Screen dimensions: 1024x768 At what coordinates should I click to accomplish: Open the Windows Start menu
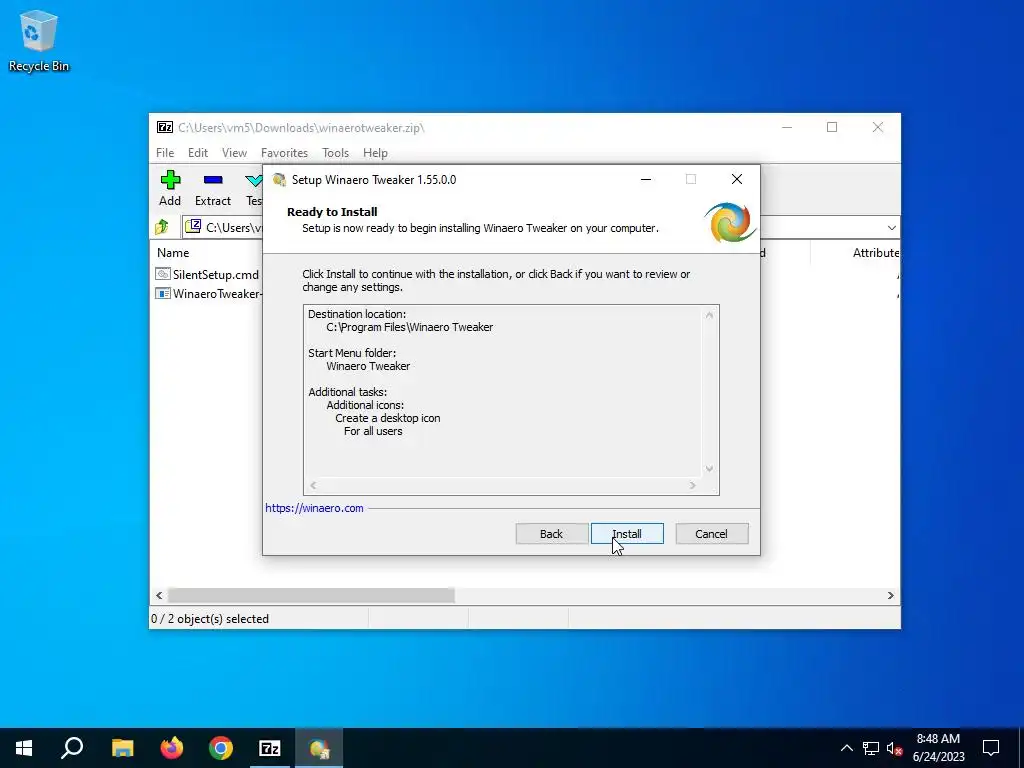(x=24, y=748)
